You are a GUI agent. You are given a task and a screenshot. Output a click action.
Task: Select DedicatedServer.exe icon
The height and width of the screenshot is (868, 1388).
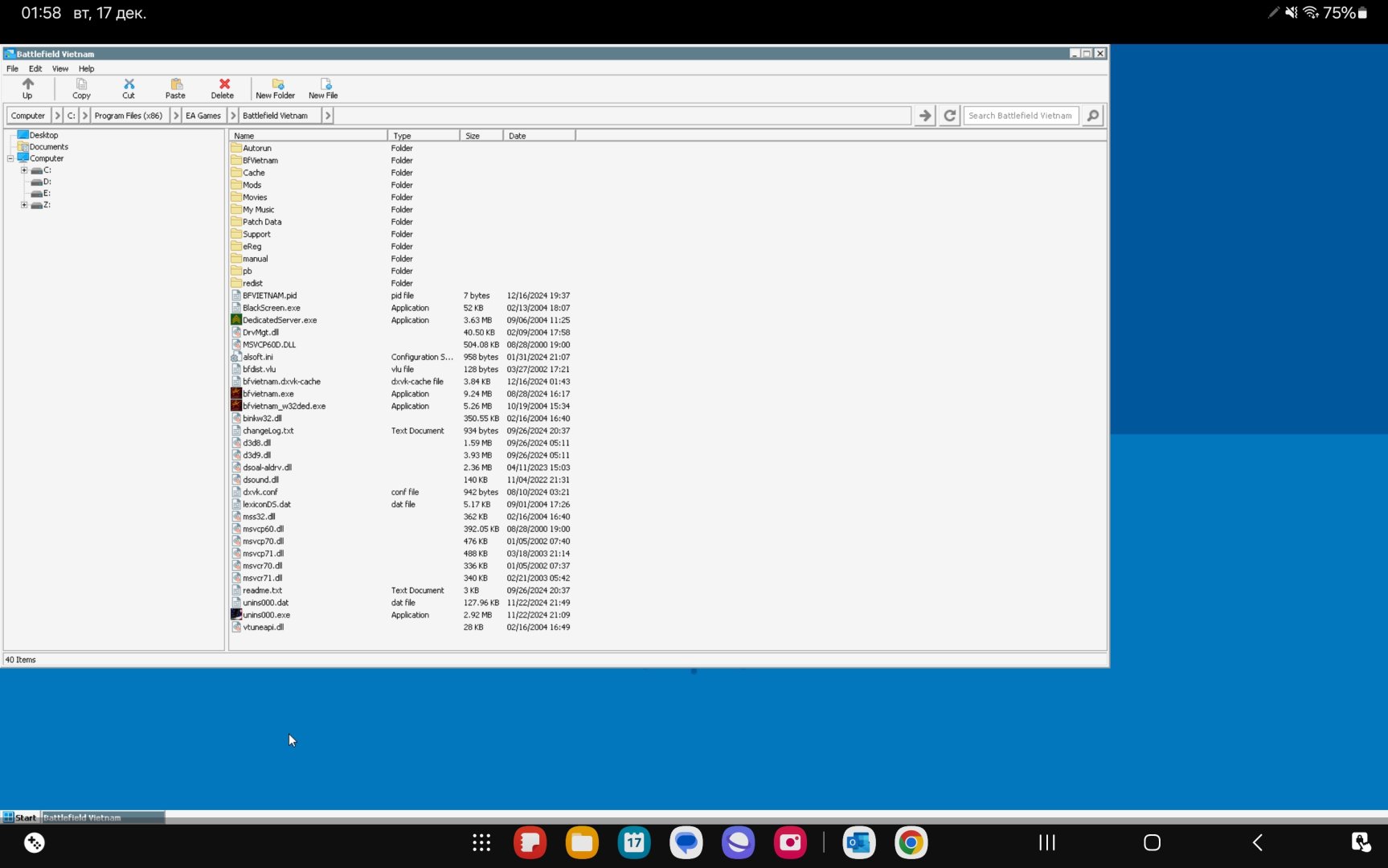tap(236, 320)
